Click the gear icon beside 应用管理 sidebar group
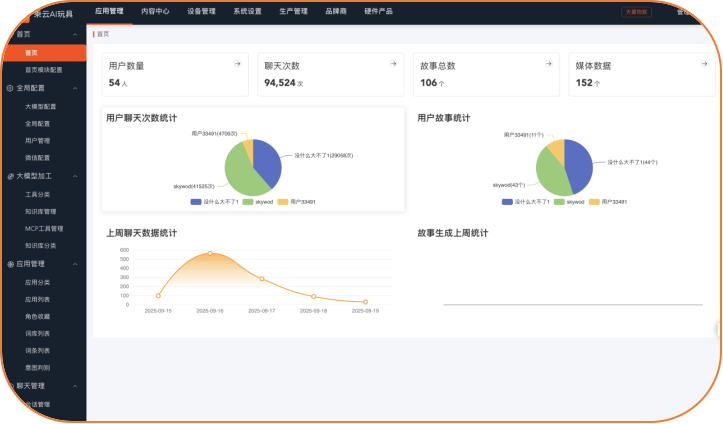 [9, 264]
